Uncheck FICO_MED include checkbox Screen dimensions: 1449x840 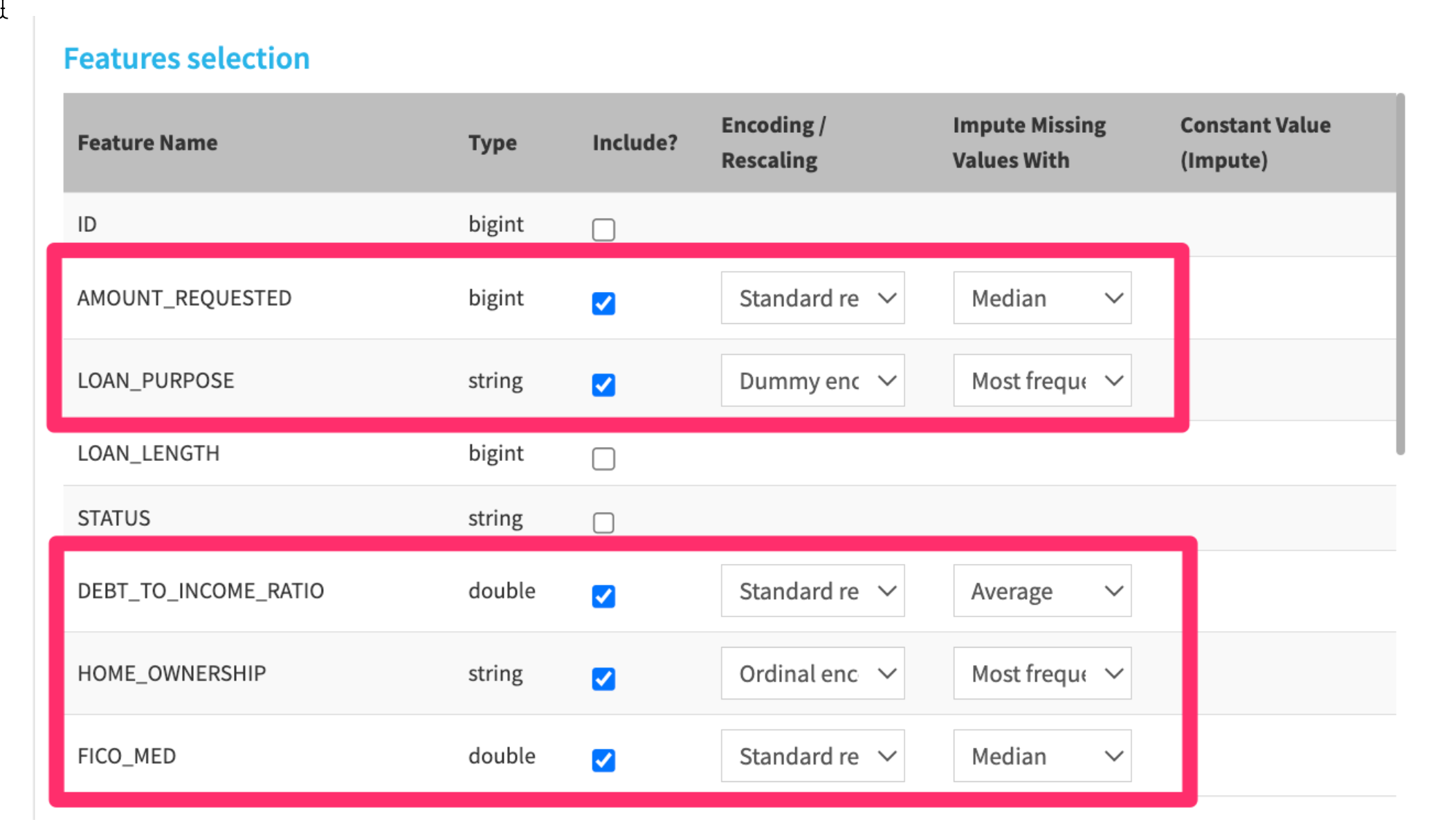603,760
